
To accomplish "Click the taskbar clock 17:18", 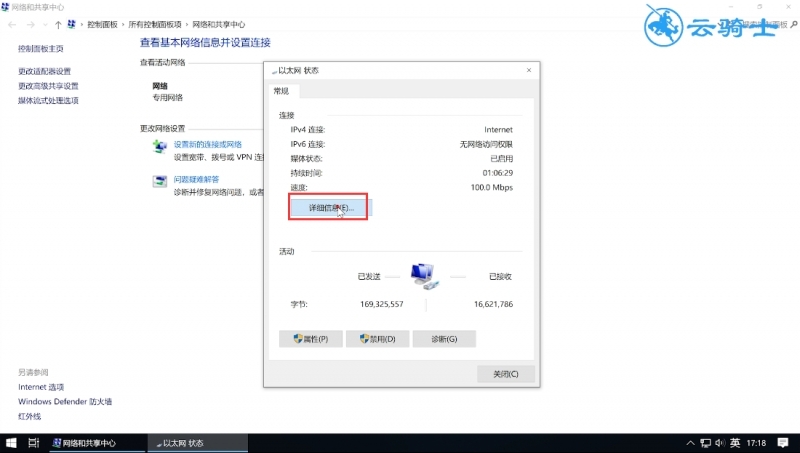I will 756,443.
